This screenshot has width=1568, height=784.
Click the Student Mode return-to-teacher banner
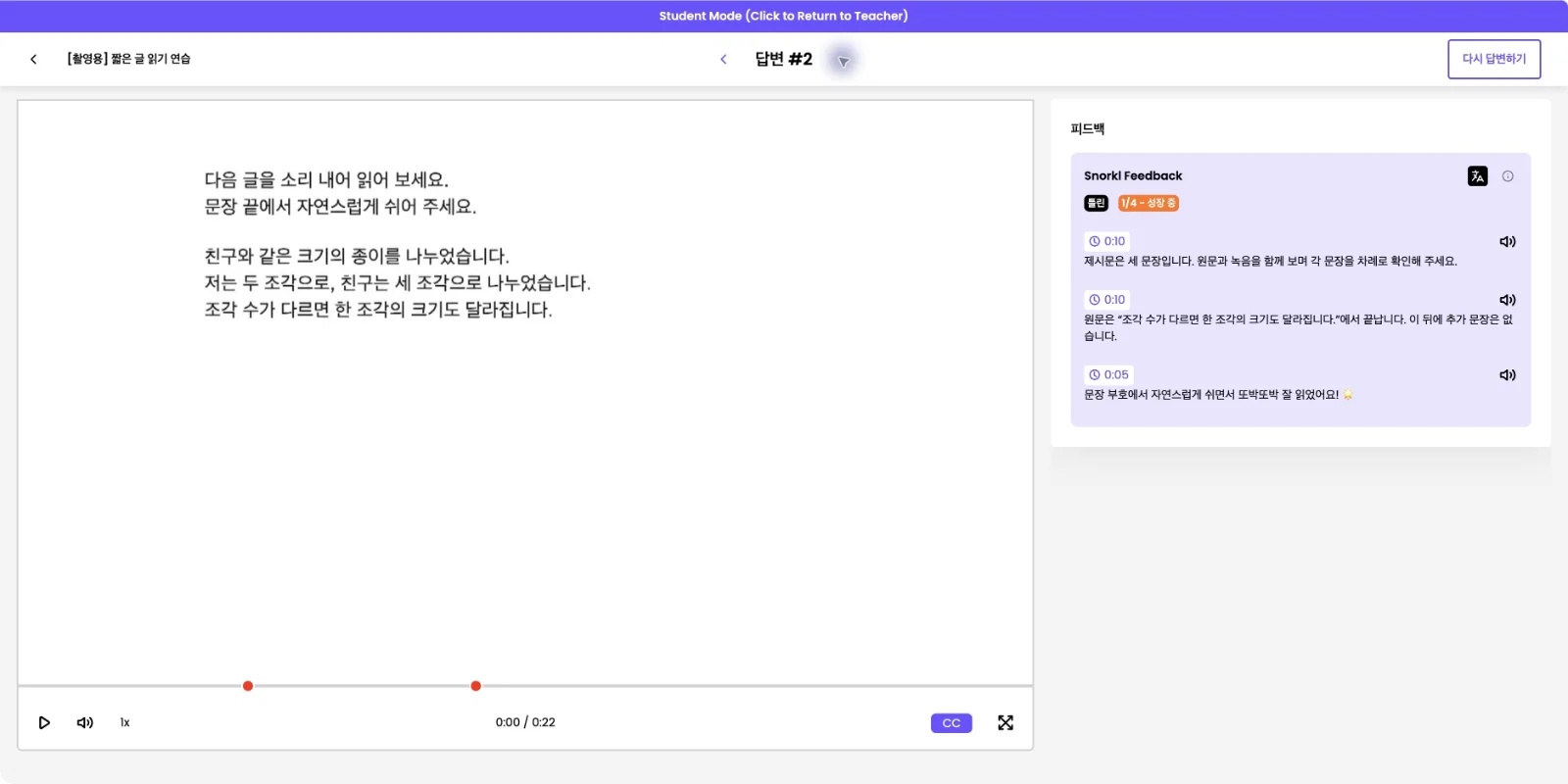[x=783, y=16]
